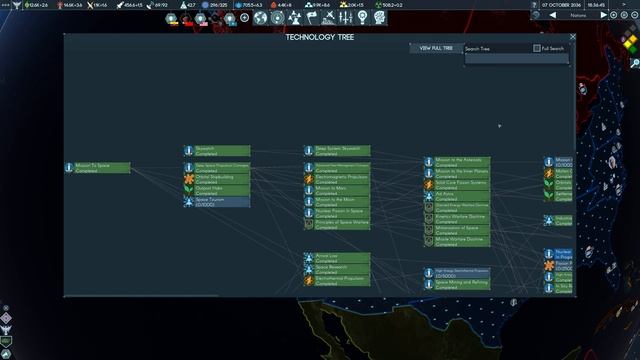Click the green leaf icon of Outpost Habs

pos(189,190)
